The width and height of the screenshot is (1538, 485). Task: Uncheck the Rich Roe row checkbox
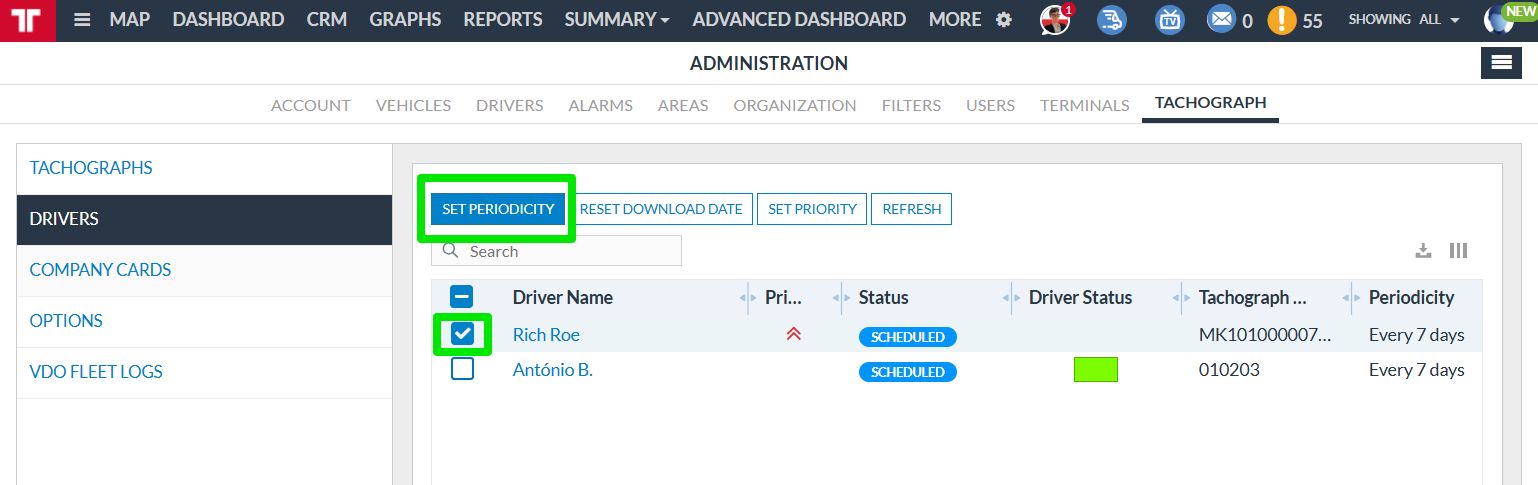[462, 334]
